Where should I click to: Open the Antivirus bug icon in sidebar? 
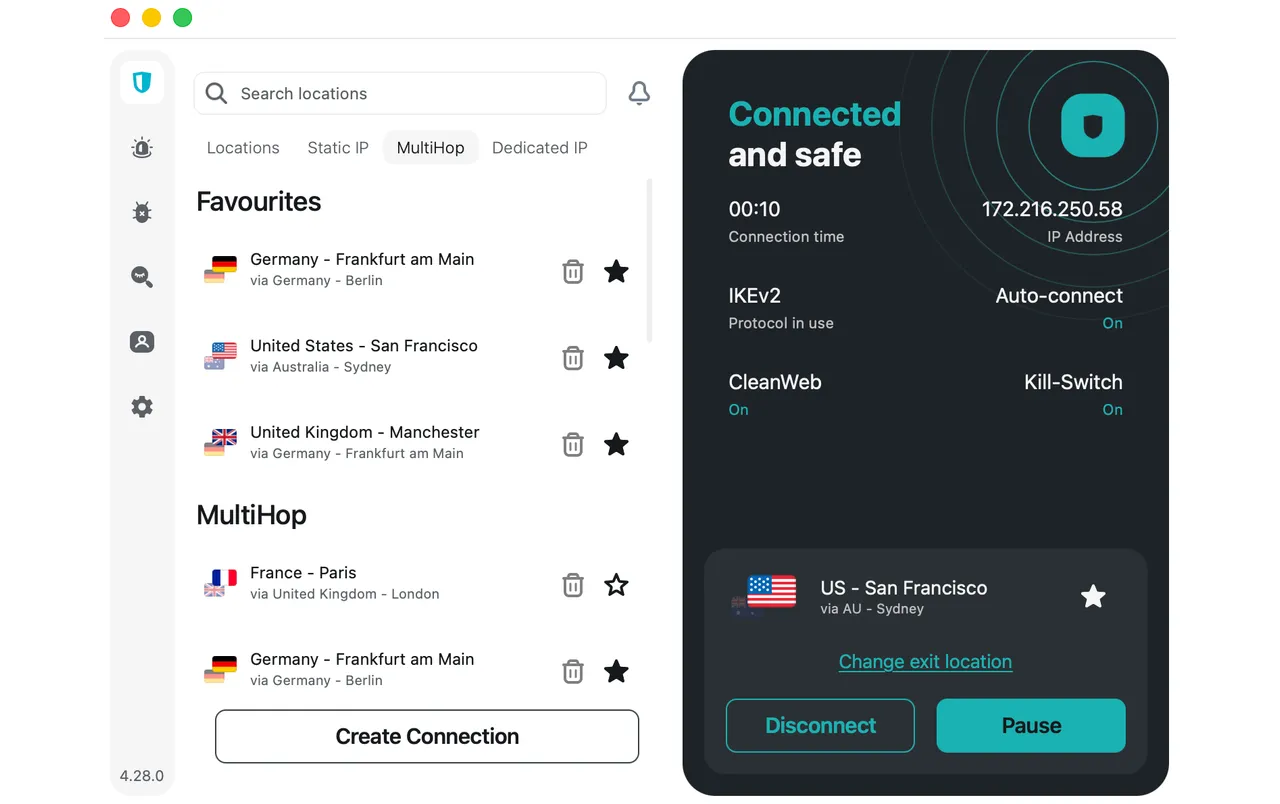tap(142, 212)
